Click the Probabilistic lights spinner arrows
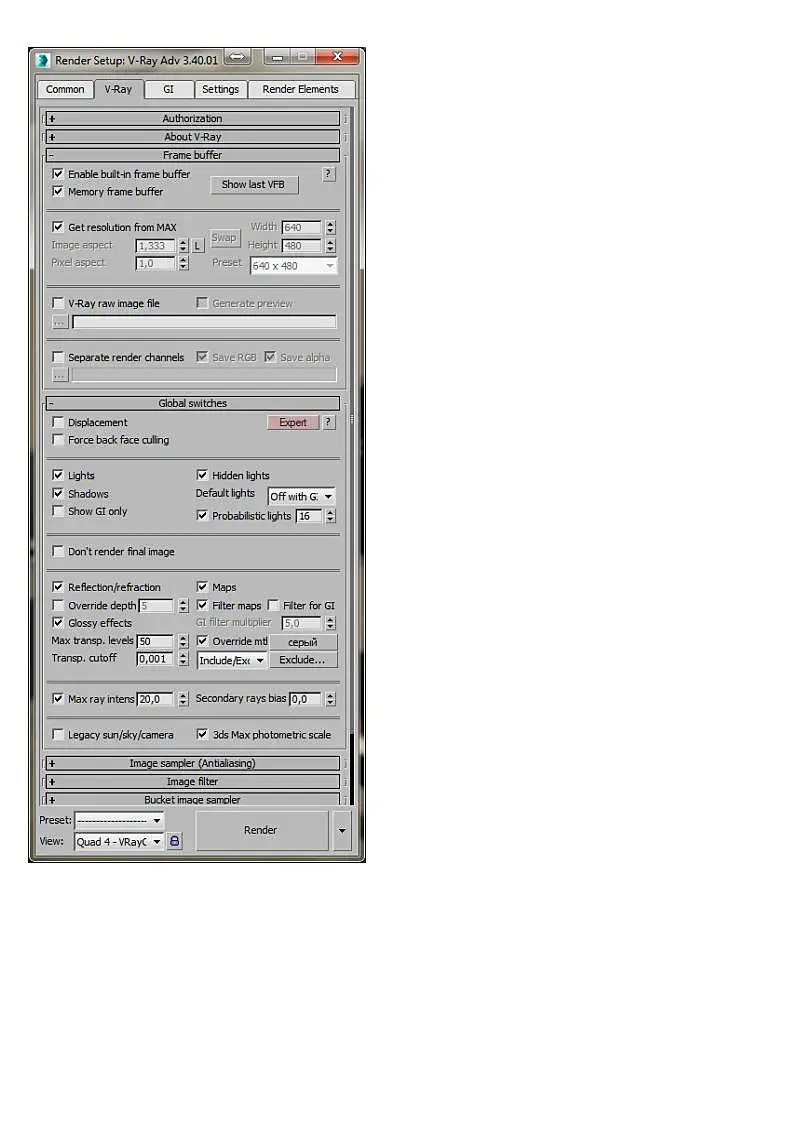Image resolution: width=797 pixels, height=1123 pixels. (x=330, y=516)
